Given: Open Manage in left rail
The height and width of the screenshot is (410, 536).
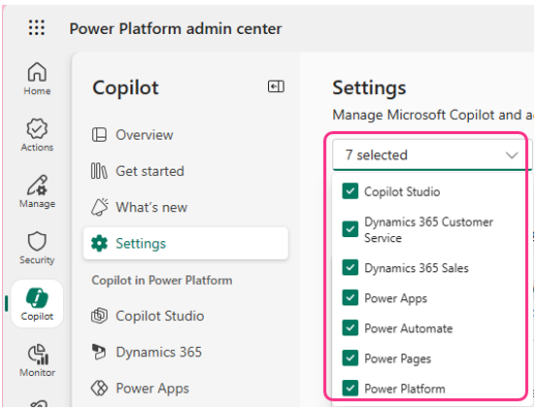Looking at the screenshot, I should [x=37, y=191].
